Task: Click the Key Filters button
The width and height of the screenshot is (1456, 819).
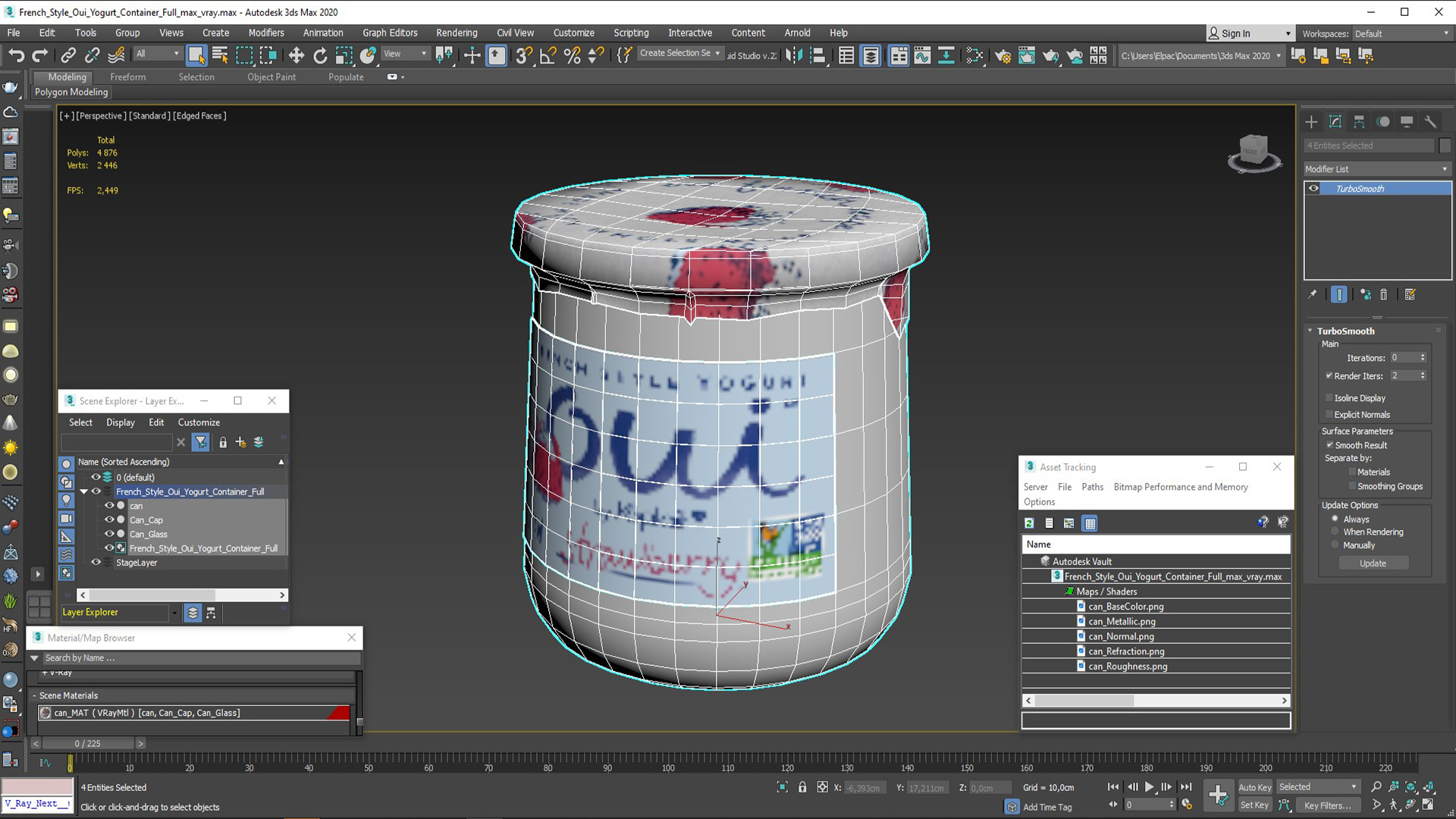Action: click(x=1327, y=805)
